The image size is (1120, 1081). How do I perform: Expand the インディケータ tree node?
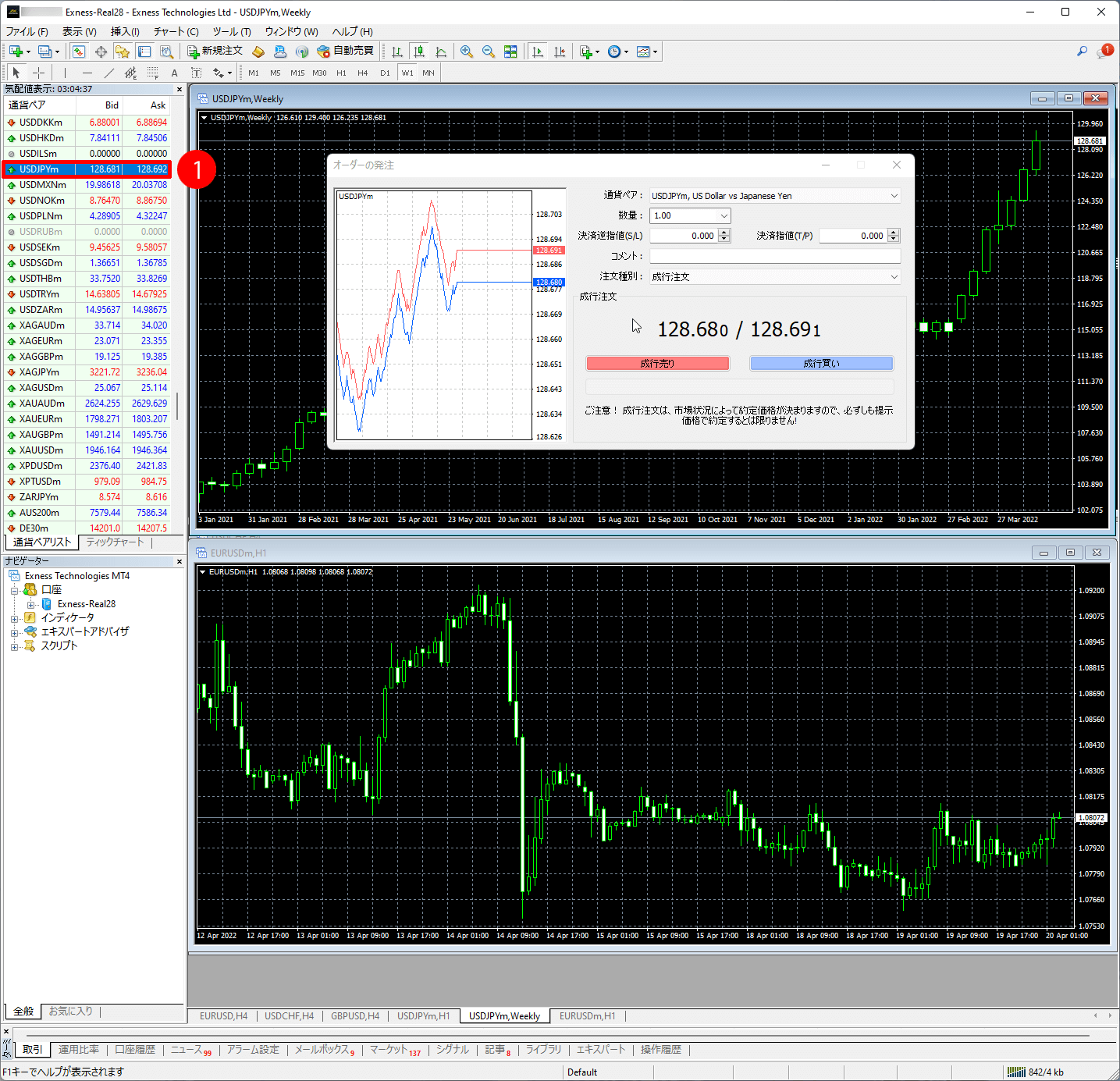(14, 619)
